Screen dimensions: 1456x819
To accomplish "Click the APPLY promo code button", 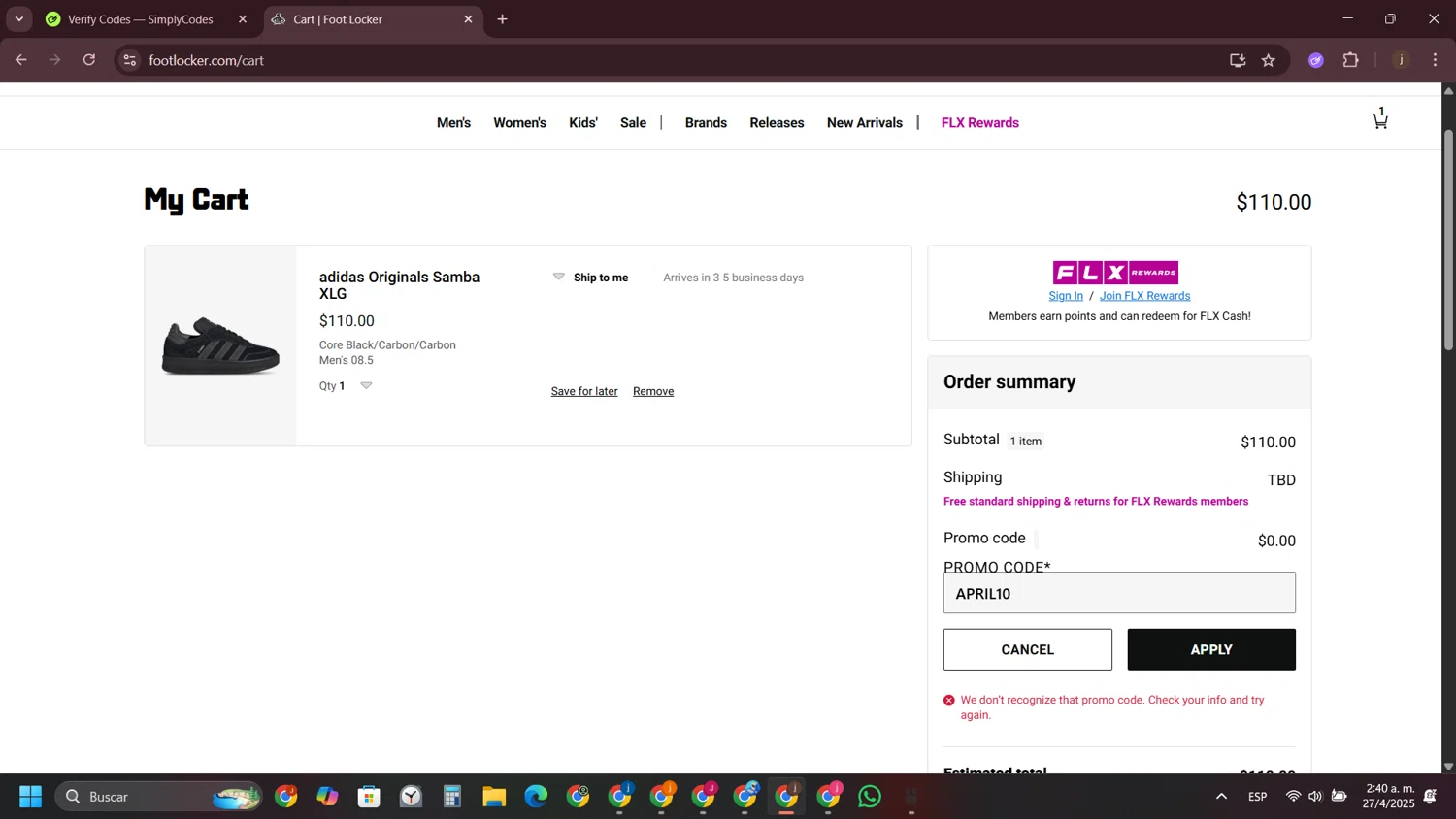I will pos(1211,649).
